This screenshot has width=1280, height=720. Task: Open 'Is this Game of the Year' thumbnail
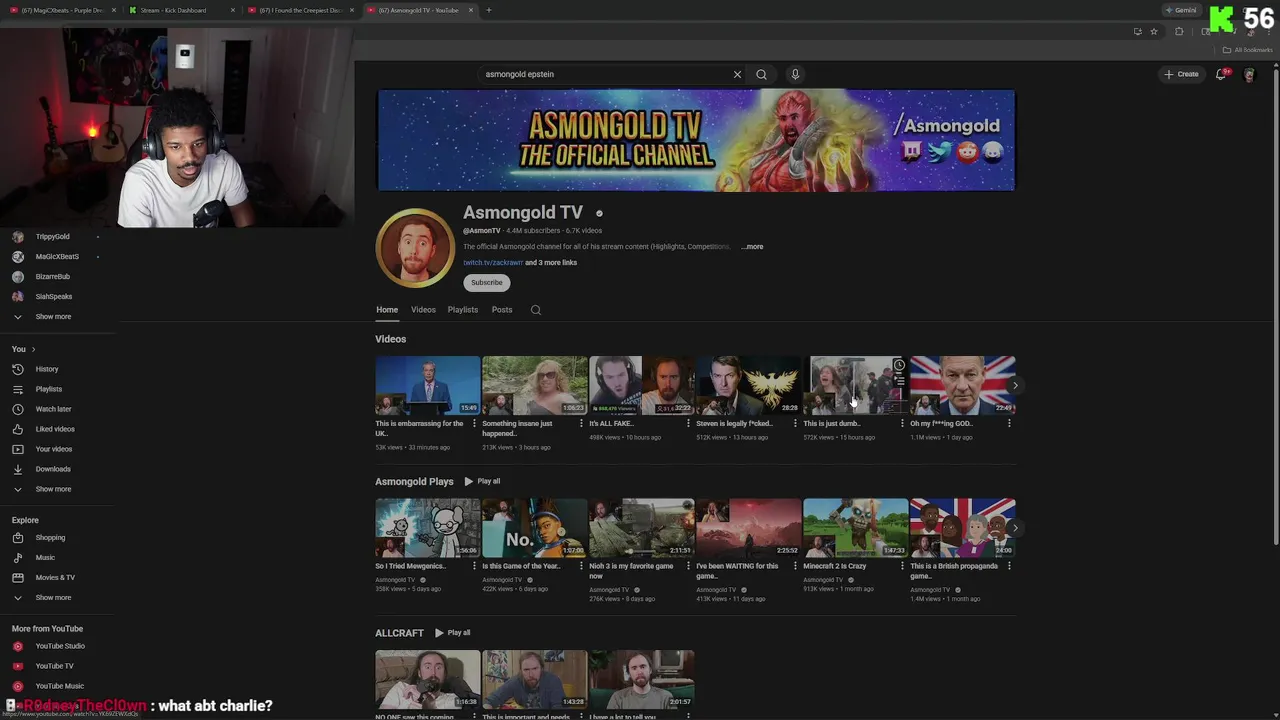tap(534, 527)
